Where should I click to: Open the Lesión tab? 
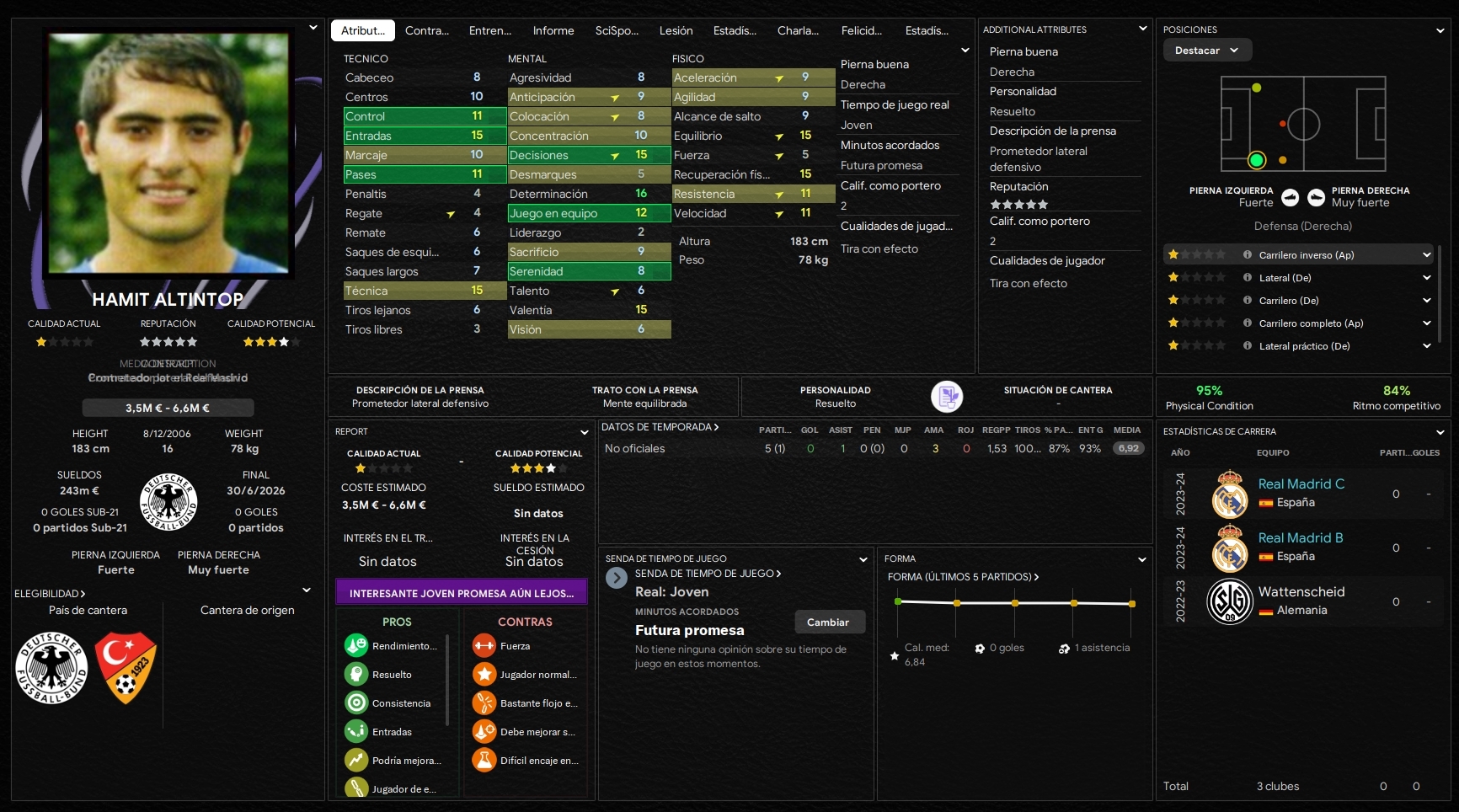[x=676, y=30]
